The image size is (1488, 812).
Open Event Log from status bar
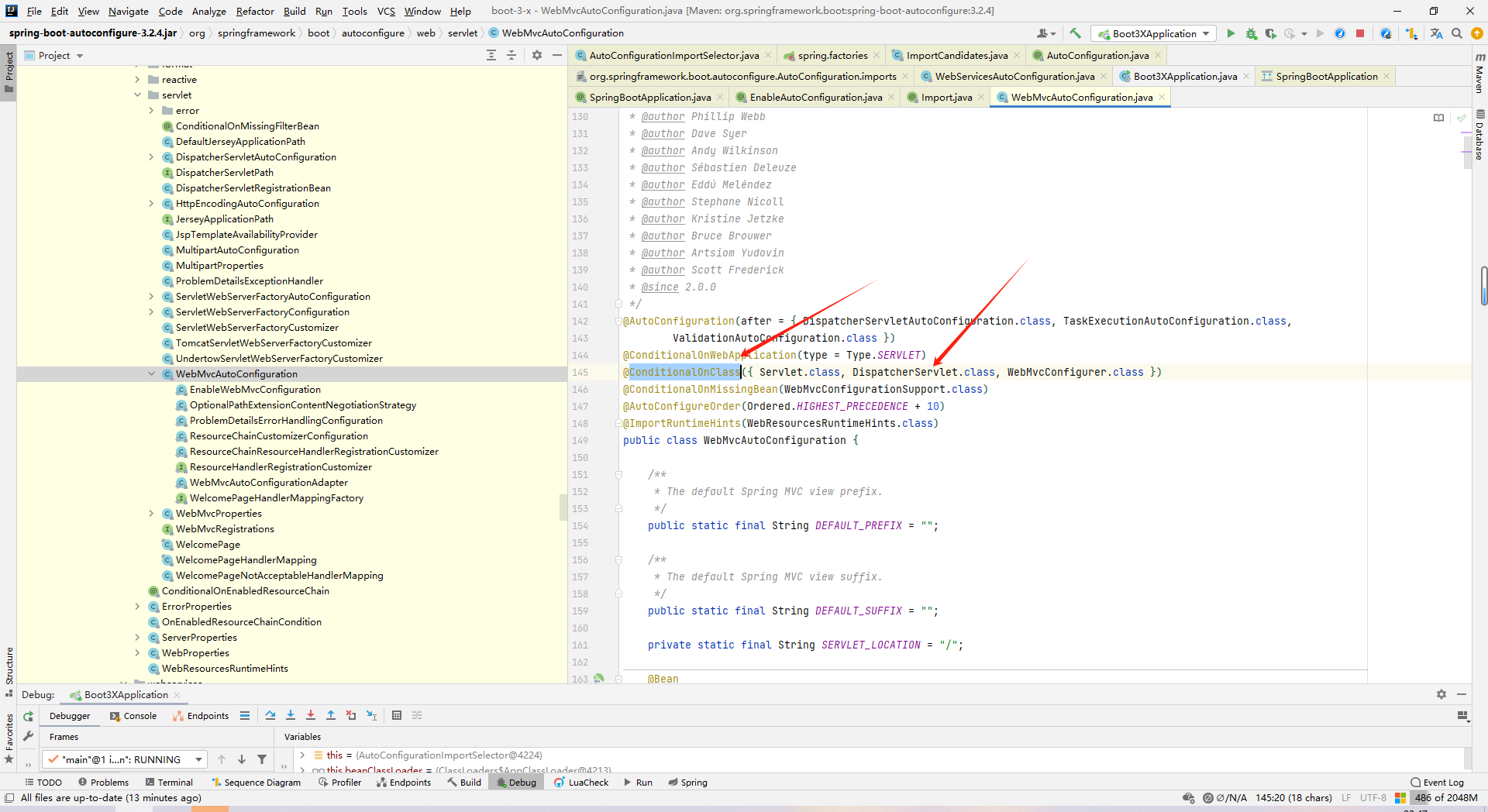1437,782
